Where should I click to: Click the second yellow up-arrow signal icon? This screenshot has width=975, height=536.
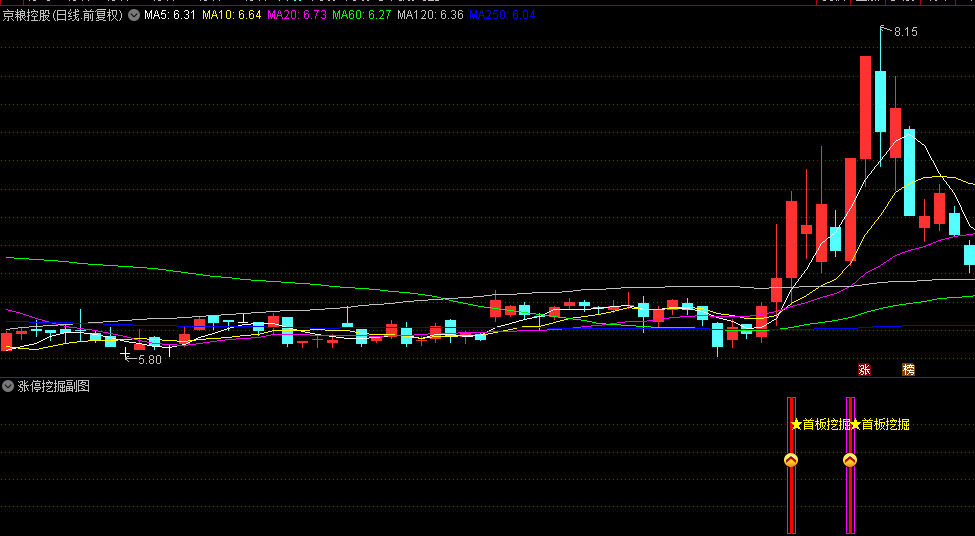tap(850, 460)
